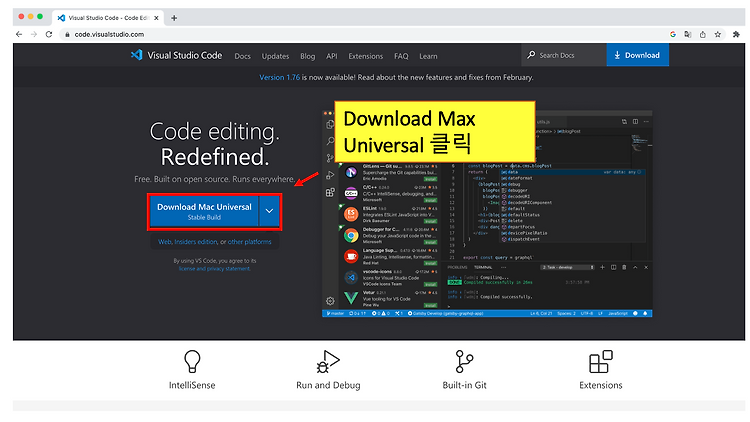Click the Run and Debug label
This screenshot has height=422, width=750.
328,385
